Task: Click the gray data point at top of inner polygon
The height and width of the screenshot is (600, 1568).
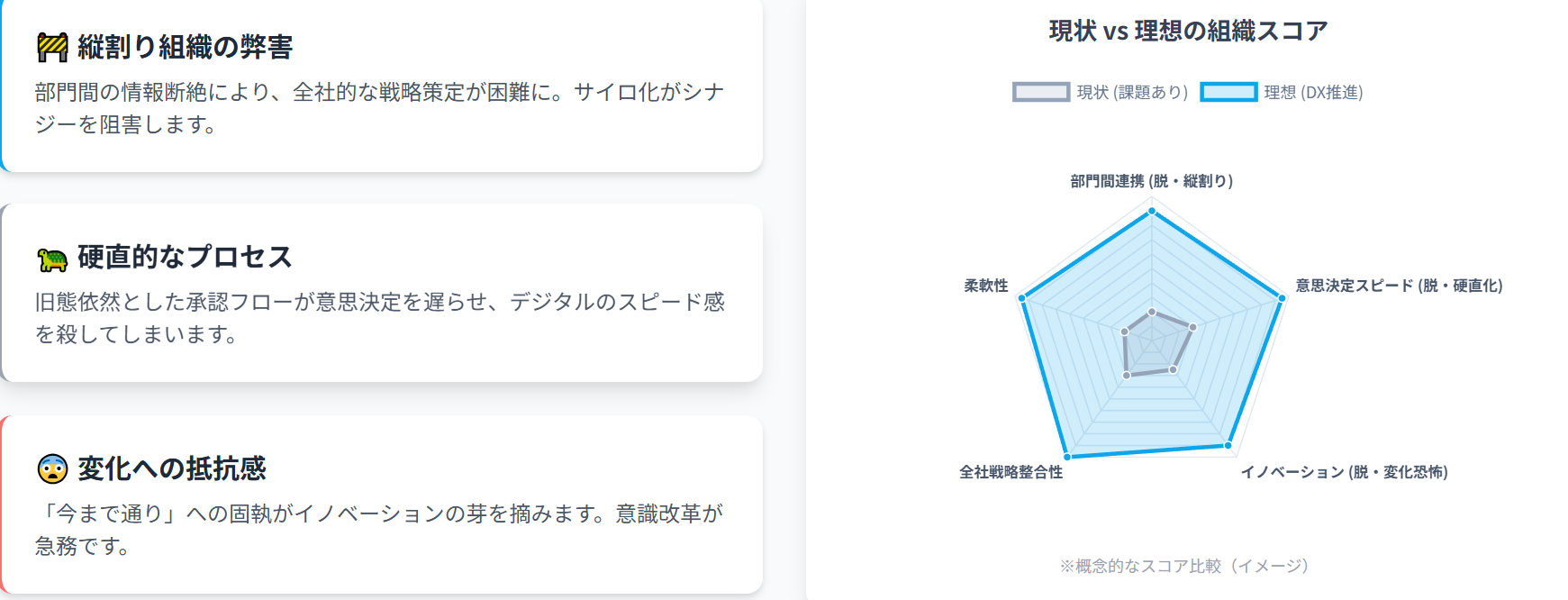Action: [x=1152, y=313]
